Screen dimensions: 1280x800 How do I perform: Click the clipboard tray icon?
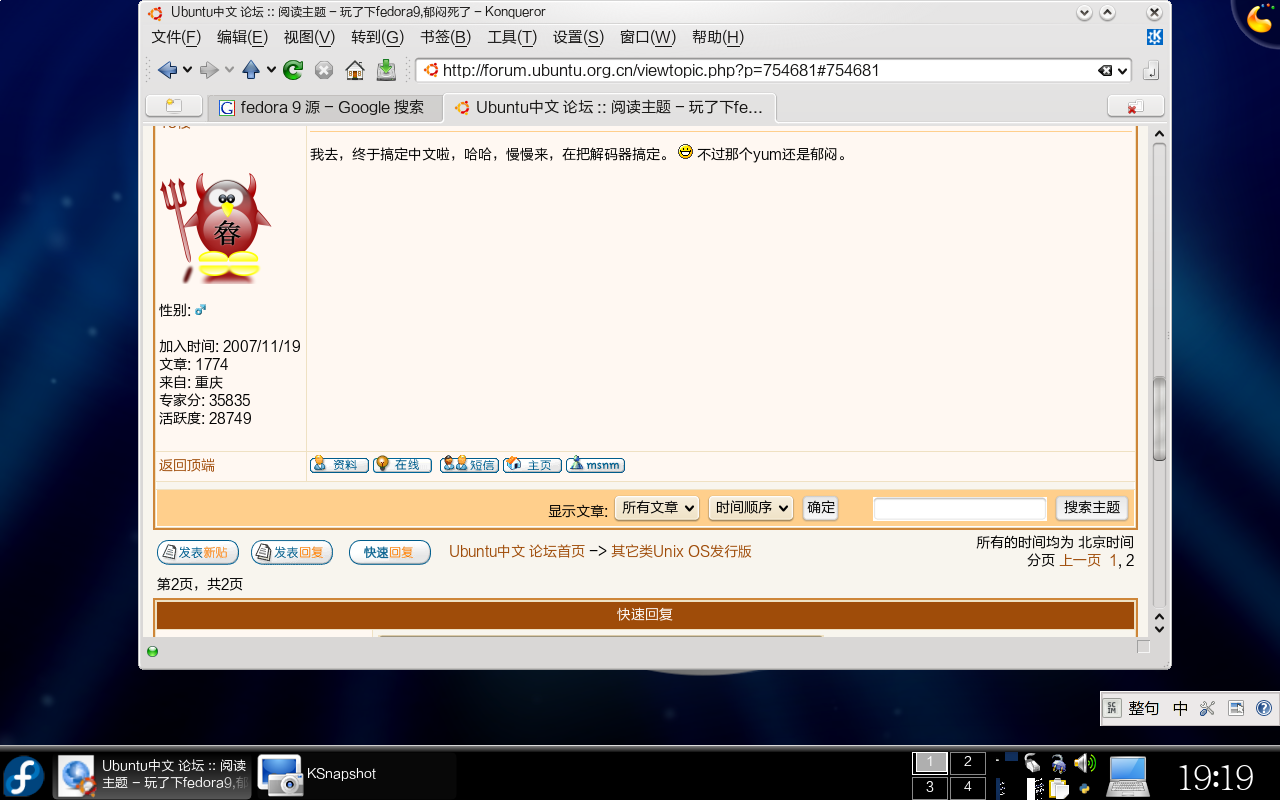tap(1058, 788)
